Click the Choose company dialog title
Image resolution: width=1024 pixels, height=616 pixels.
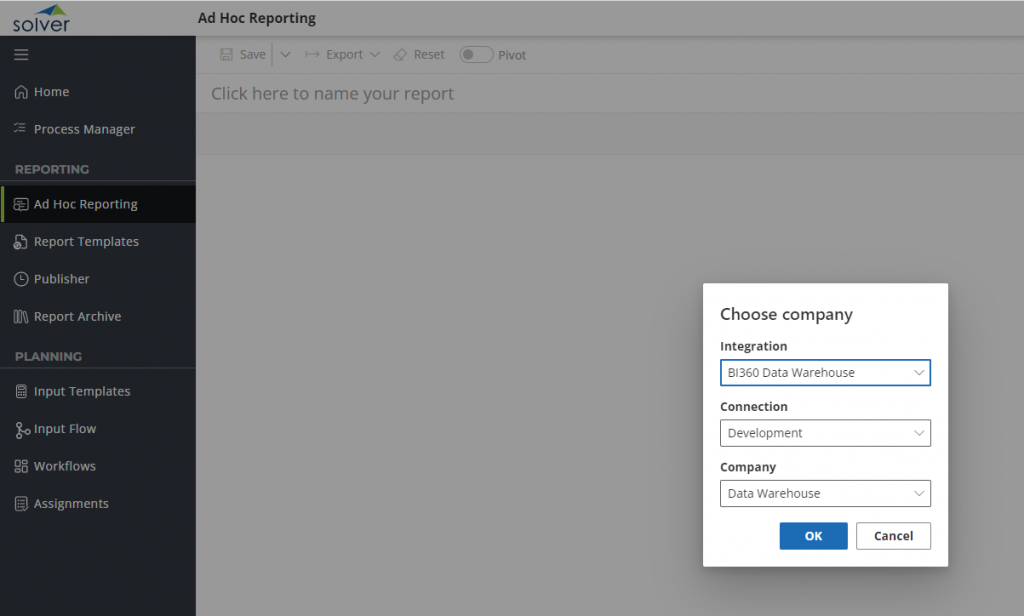786,315
